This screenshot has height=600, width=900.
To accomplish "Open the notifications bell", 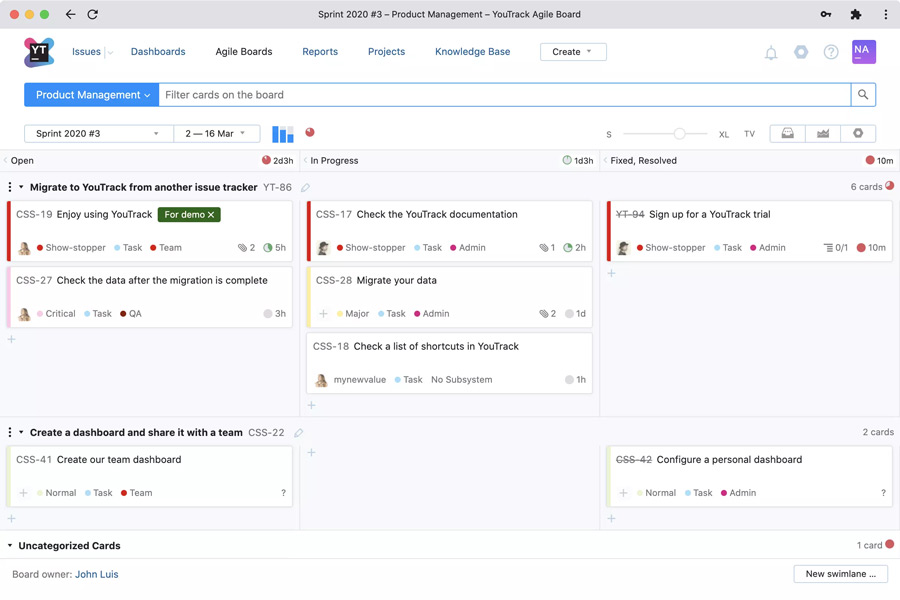I will (771, 53).
